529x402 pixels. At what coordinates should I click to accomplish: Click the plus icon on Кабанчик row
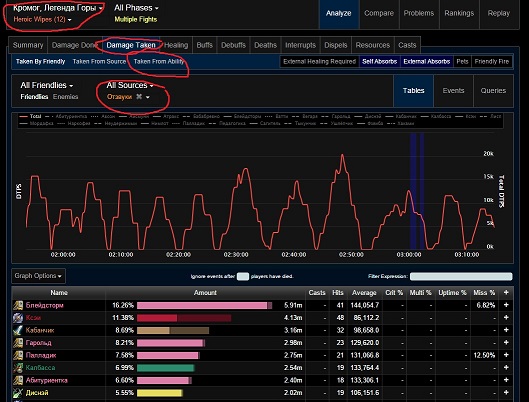pos(506,330)
